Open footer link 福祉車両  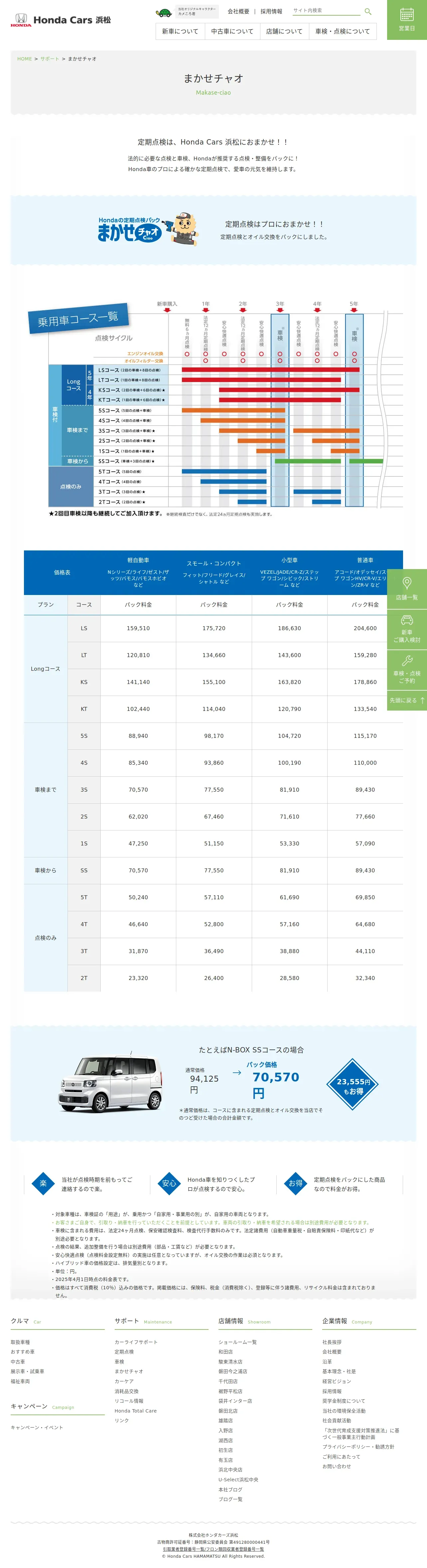click(x=20, y=1382)
